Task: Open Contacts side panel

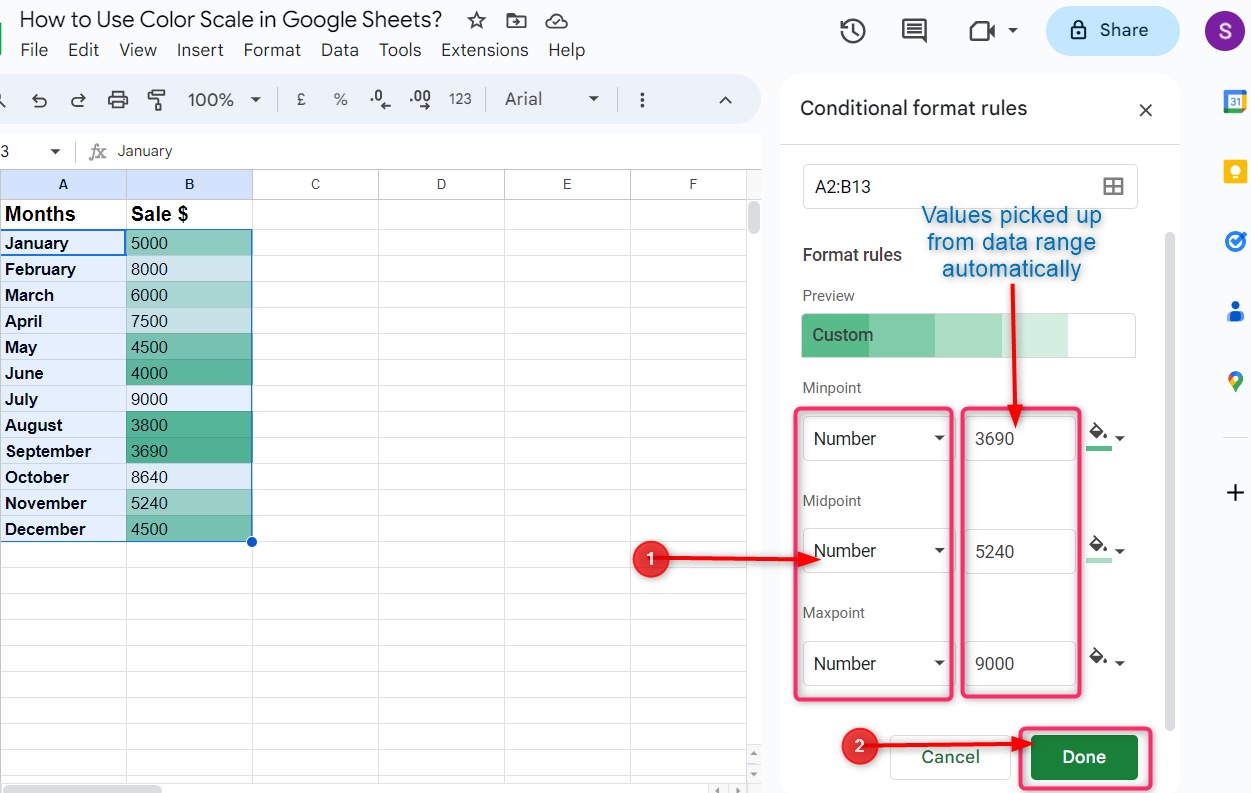Action: click(1235, 311)
